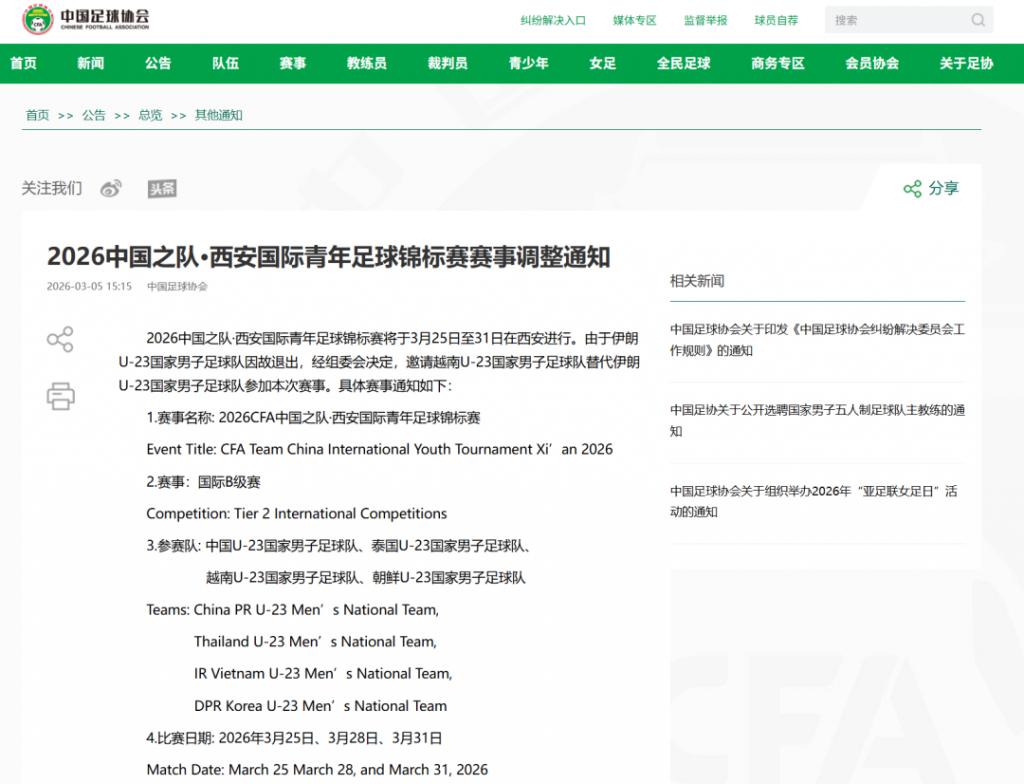Image resolution: width=1024 pixels, height=784 pixels.
Task: Open the 赛事 navigation menu
Action: coord(292,63)
